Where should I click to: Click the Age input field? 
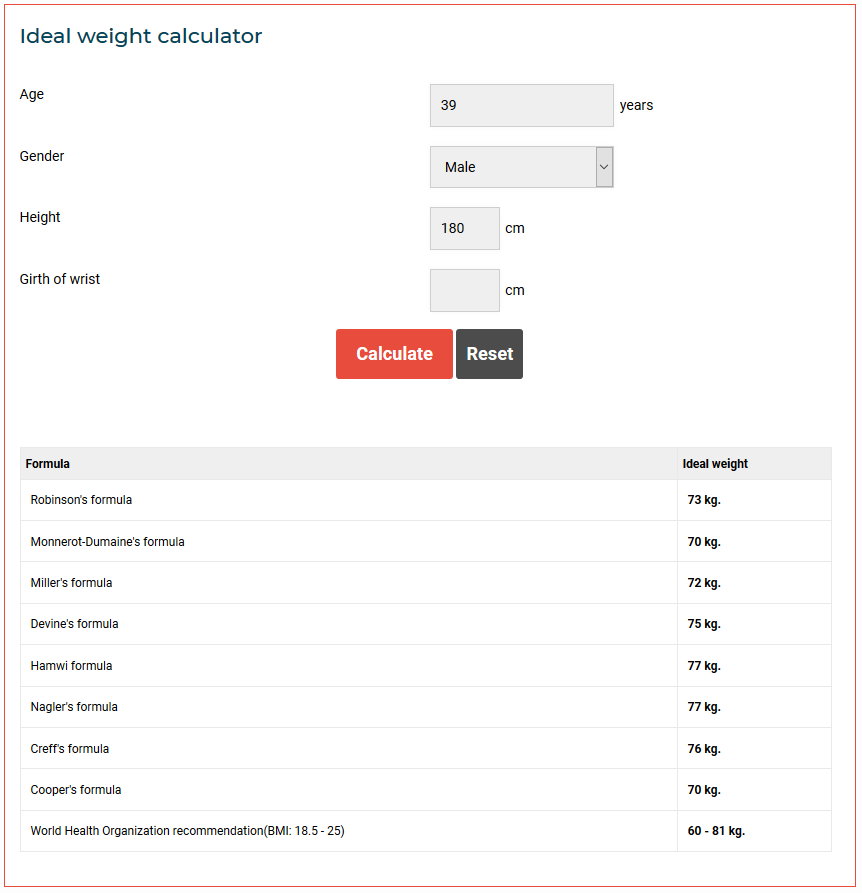[x=521, y=105]
